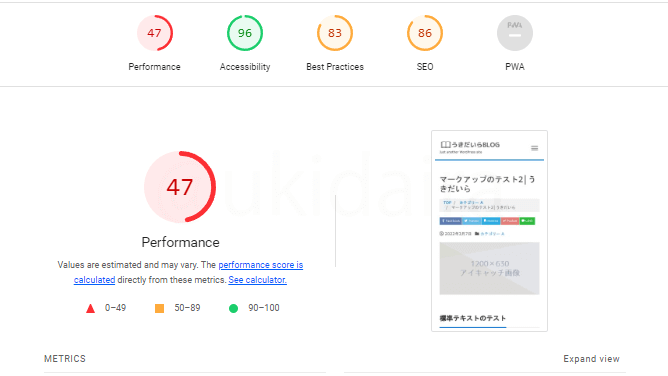The image size is (668, 376).
Task: Select the PWA category label
Action: [515, 67]
